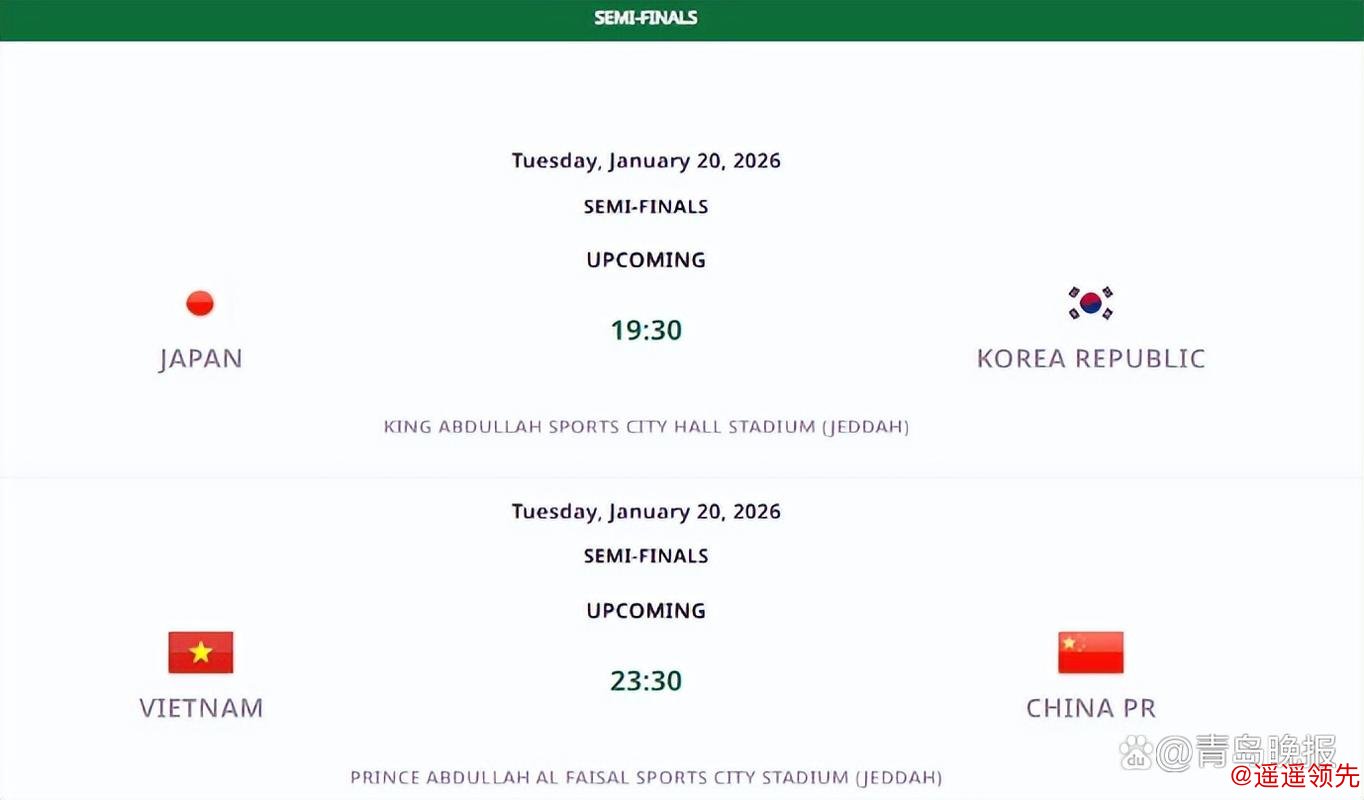Open the CHINA PR team link
Screen dimensions: 1364x800
pos(1091,708)
